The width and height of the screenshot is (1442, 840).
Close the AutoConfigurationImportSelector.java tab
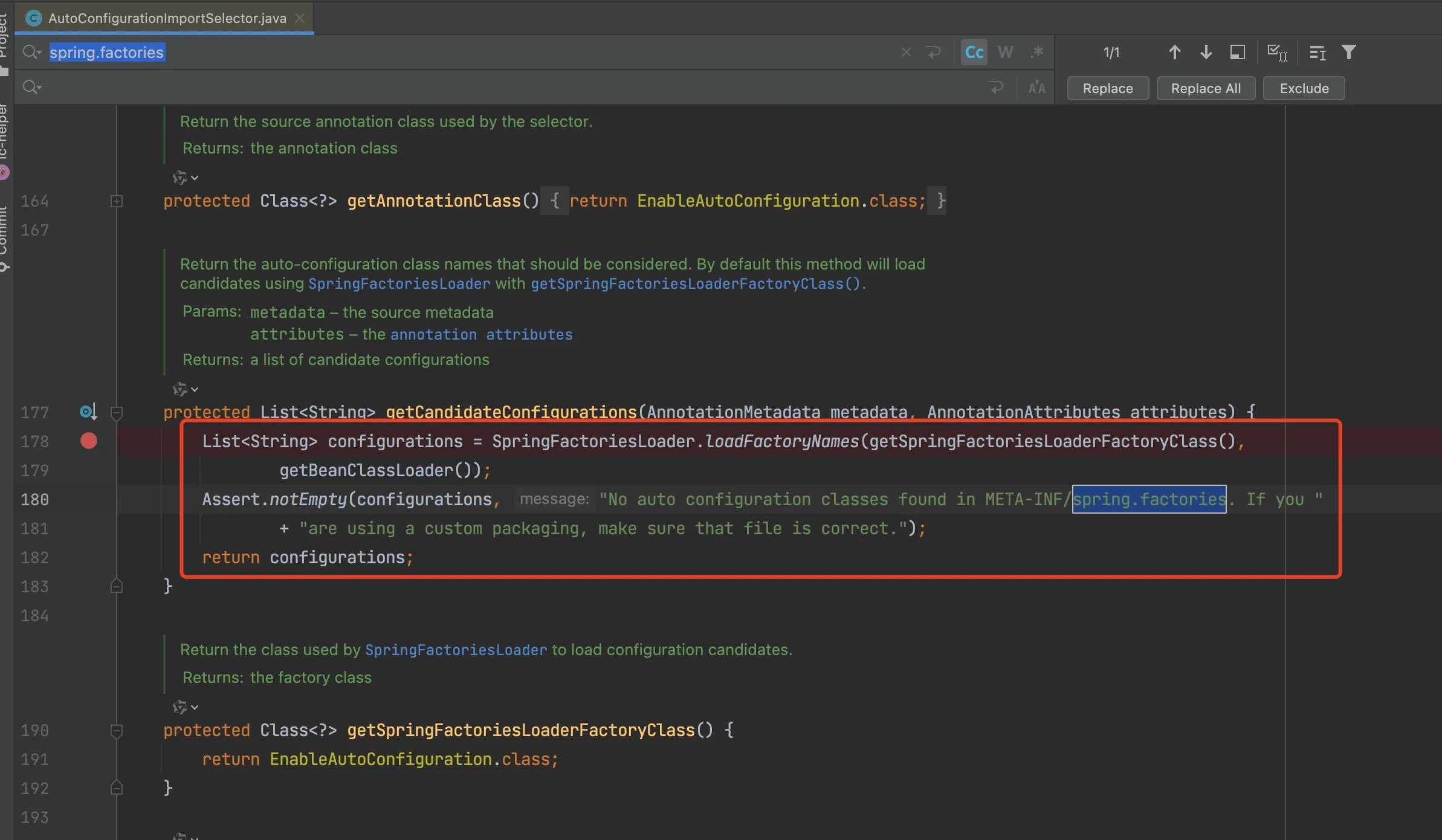299,18
